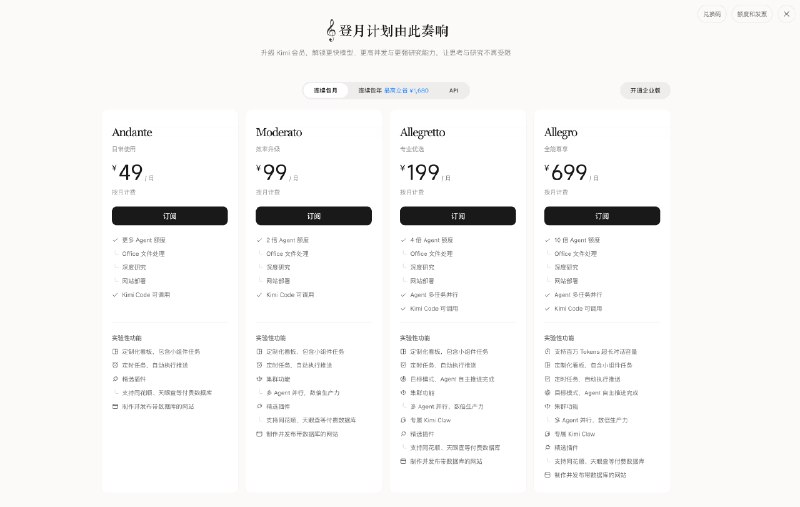Click '多 Agent 并行' sub-row in the Moderato plan
The image size is (800, 507).
tap(303, 393)
